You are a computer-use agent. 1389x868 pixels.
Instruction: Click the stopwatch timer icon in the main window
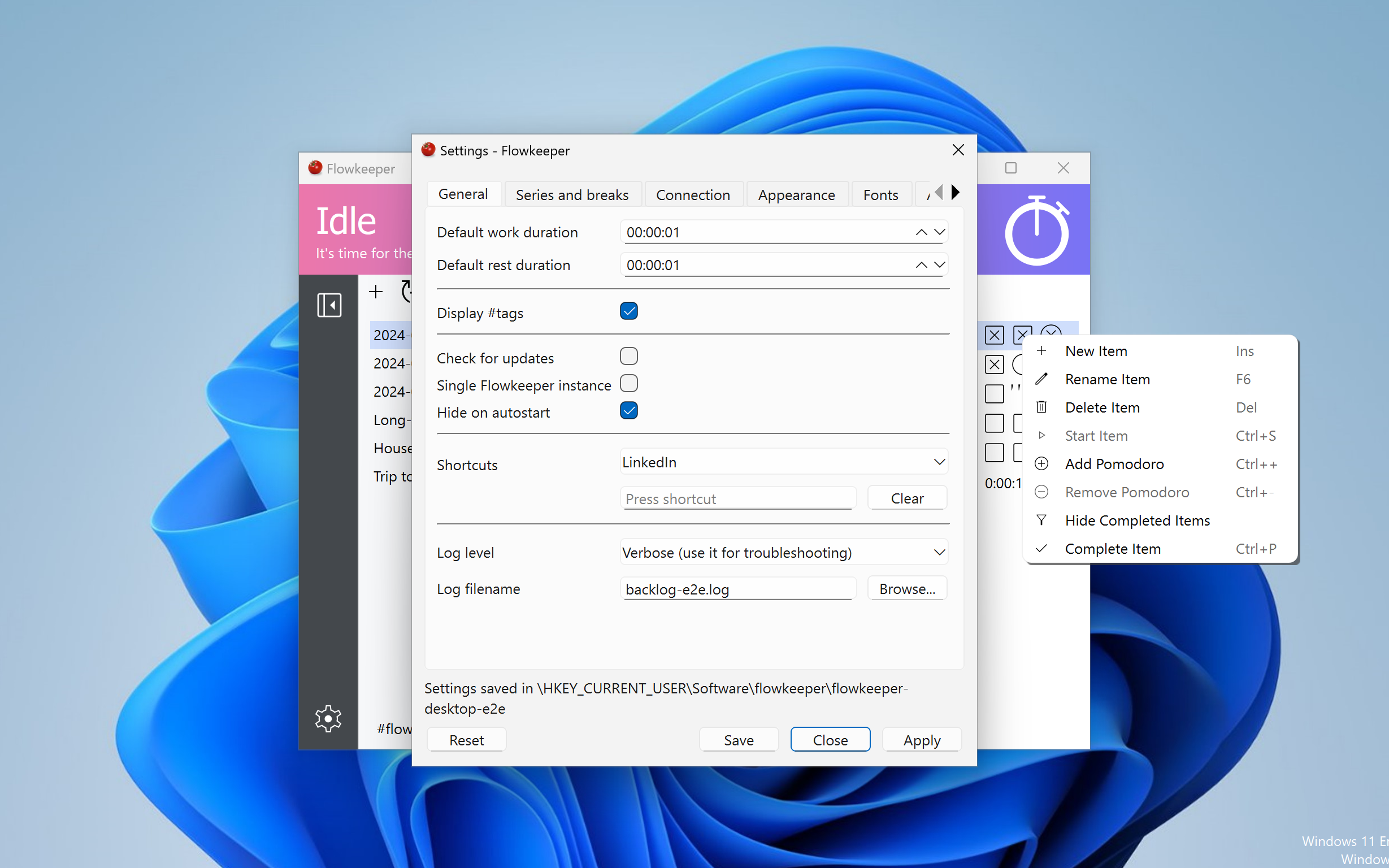1036,229
